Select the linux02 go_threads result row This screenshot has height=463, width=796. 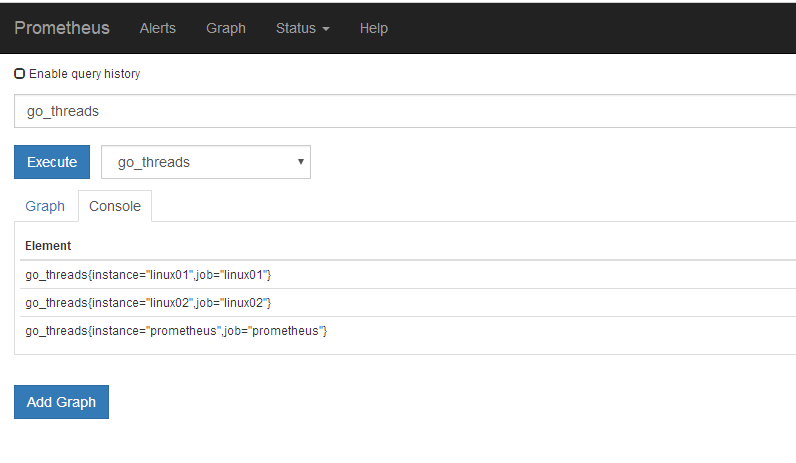click(408, 303)
